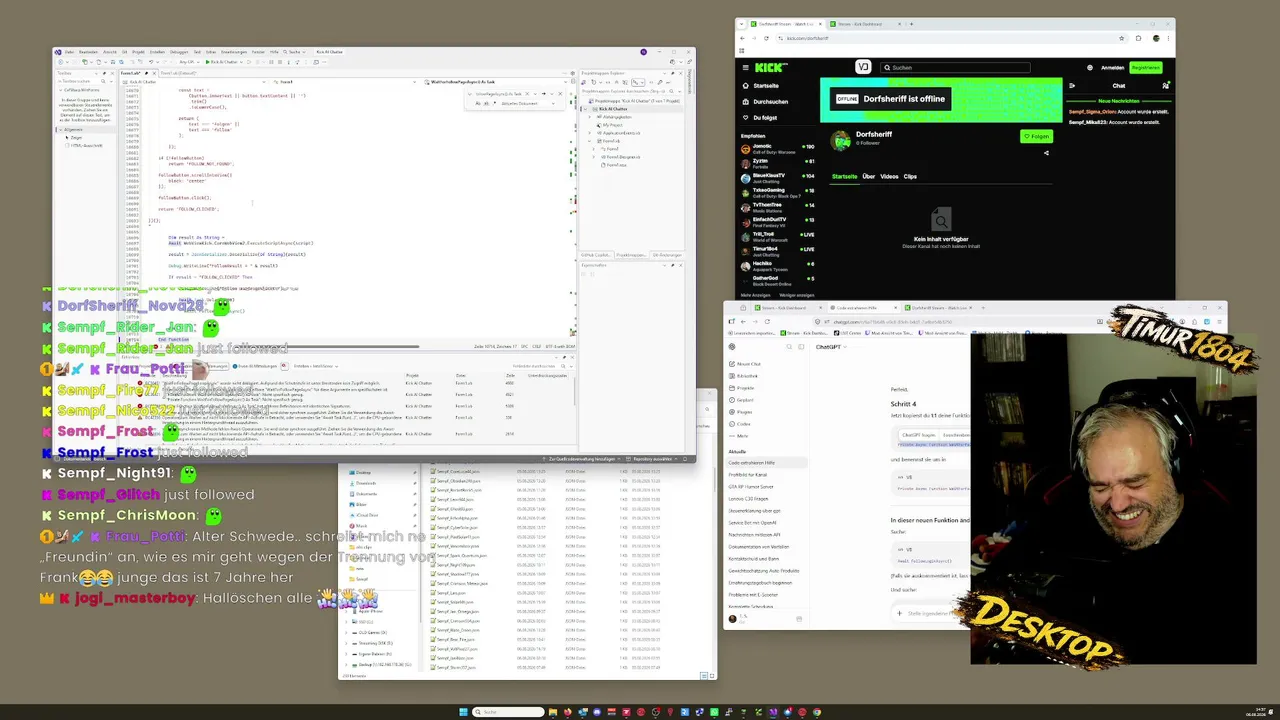Open File Explorer from the taskbar
The height and width of the screenshot is (720, 1280).
click(x=553, y=712)
